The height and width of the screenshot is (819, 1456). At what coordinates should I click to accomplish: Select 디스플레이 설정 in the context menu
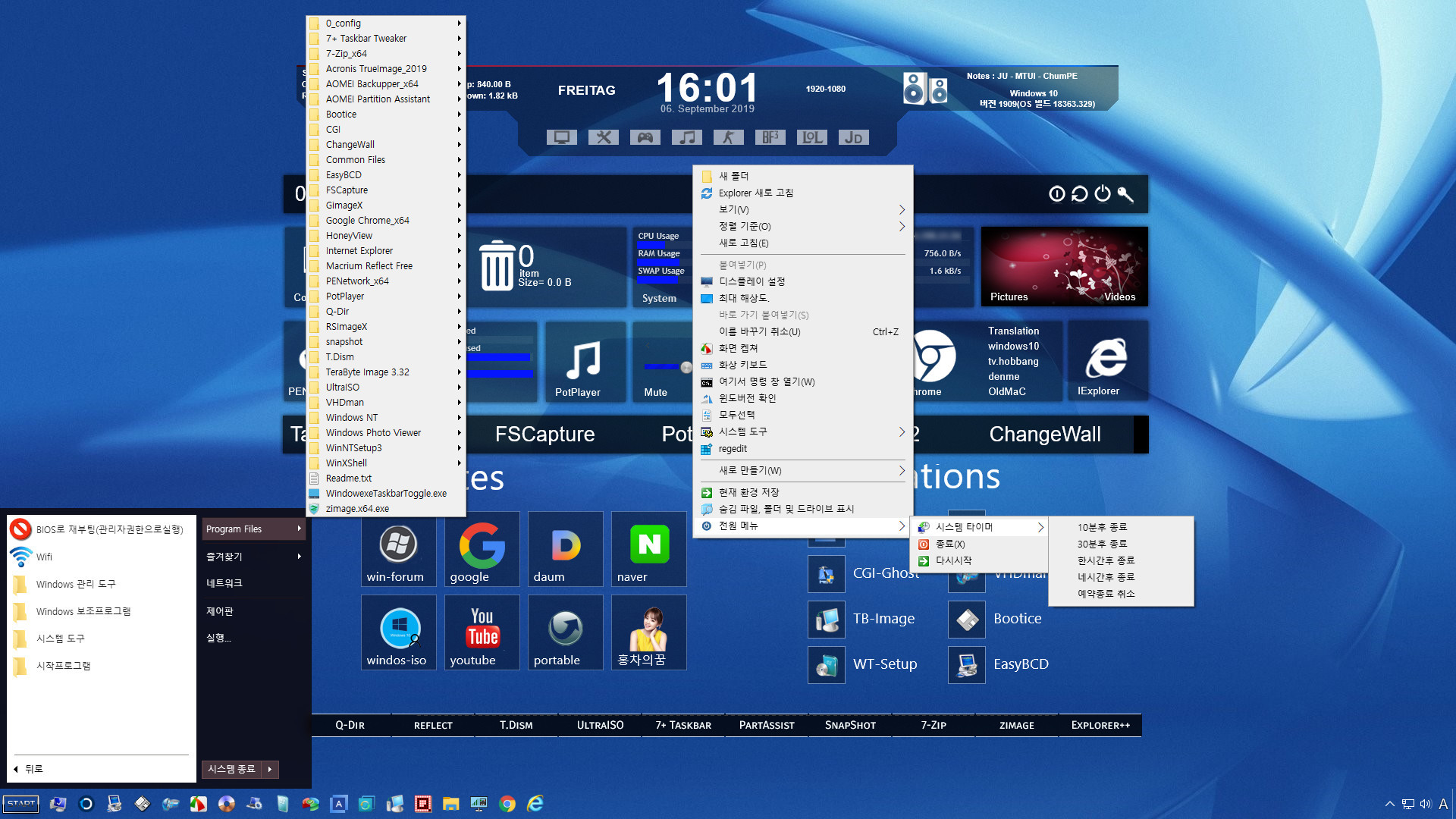(803, 281)
